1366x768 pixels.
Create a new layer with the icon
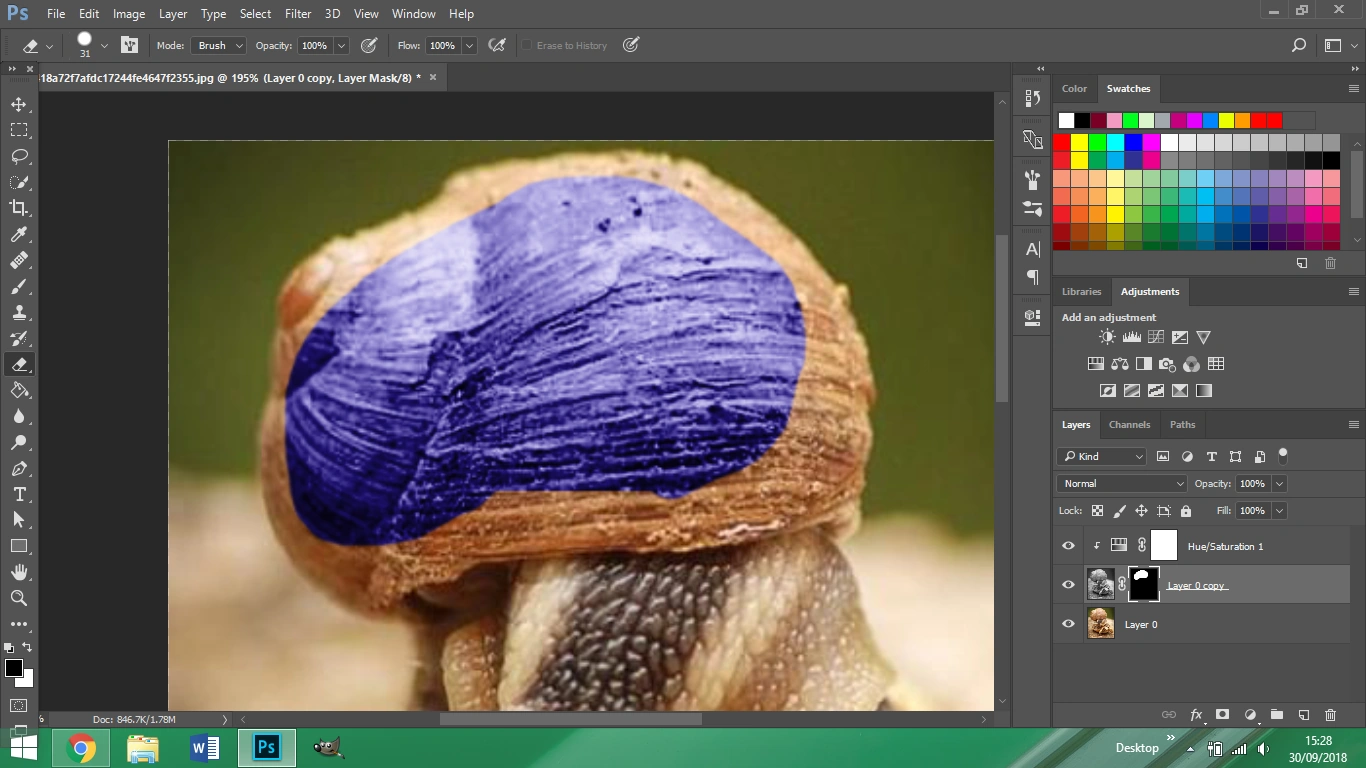(x=1303, y=715)
